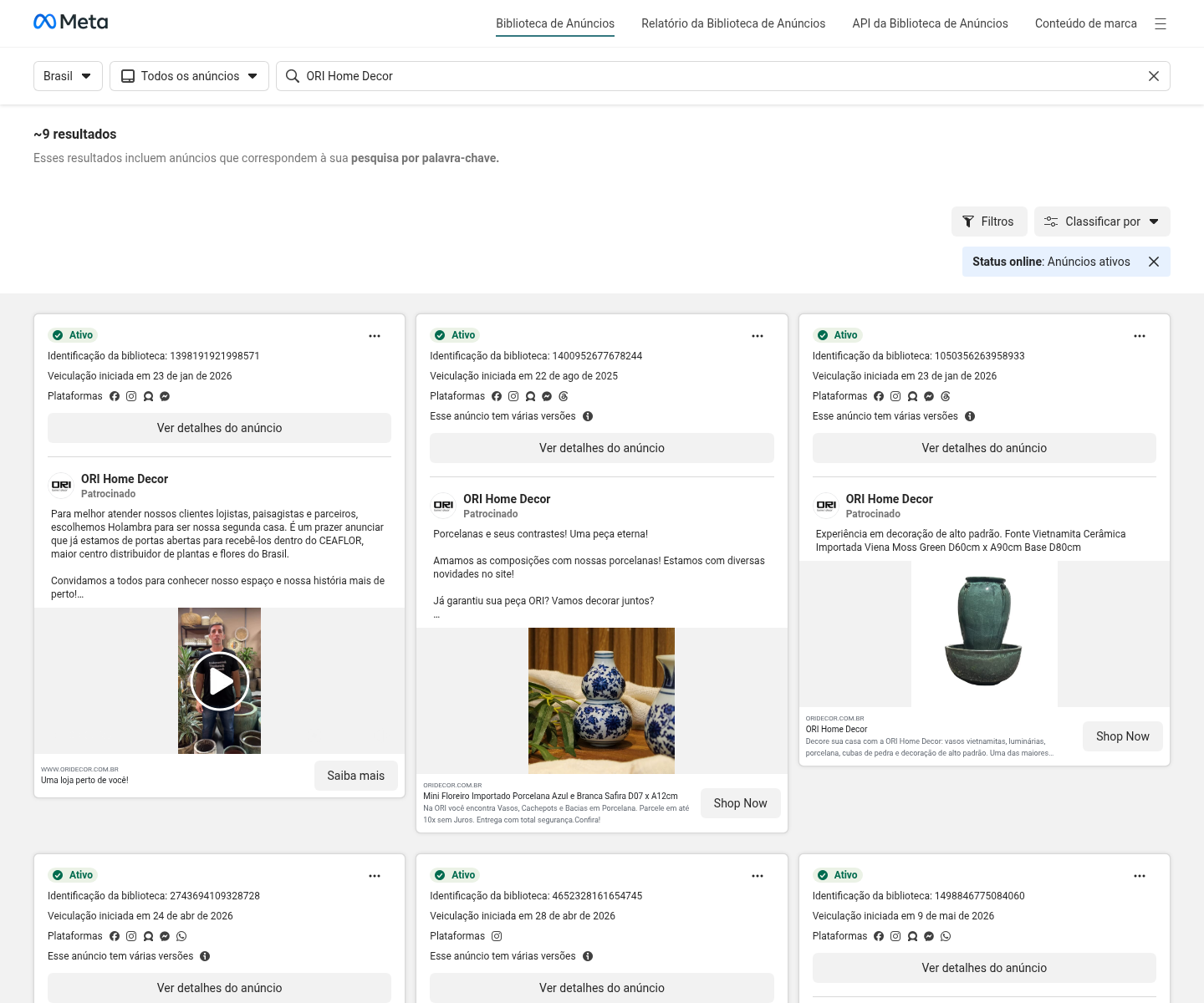
Task: Play the video in the Holambra ad
Action: tap(219, 681)
